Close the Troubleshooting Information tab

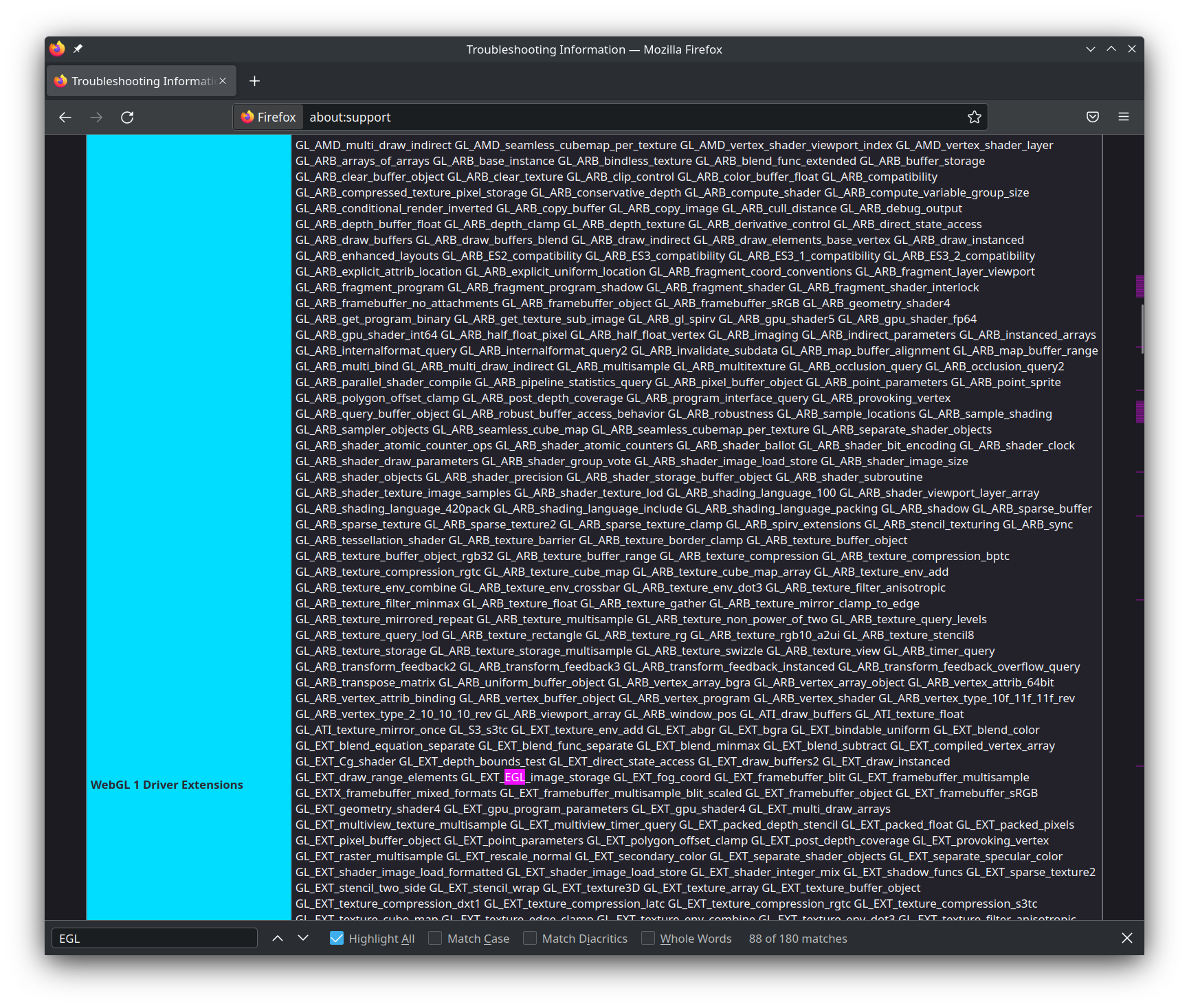tap(223, 81)
